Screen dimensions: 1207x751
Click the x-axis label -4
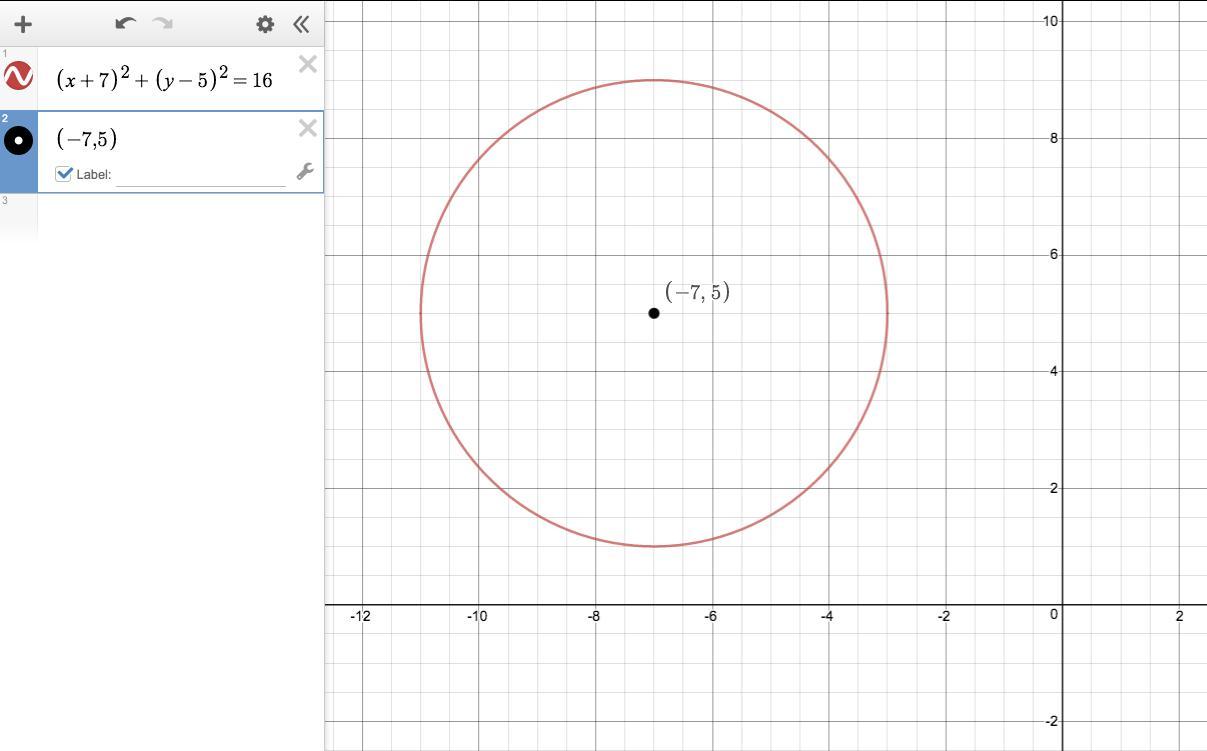[828, 616]
